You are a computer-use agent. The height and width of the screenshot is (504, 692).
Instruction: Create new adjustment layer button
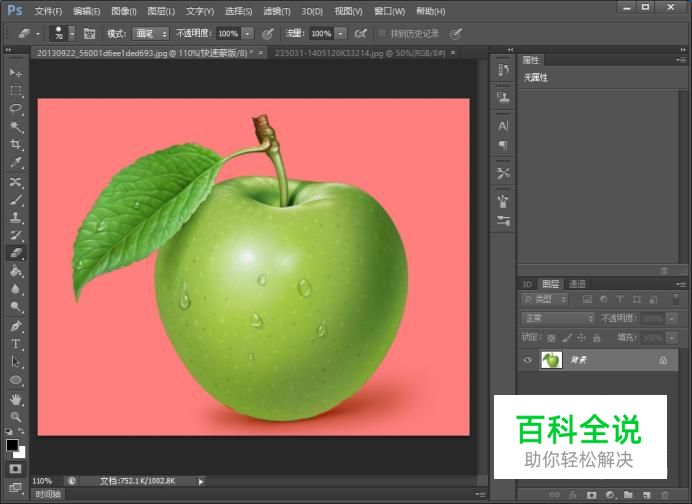tap(610, 495)
